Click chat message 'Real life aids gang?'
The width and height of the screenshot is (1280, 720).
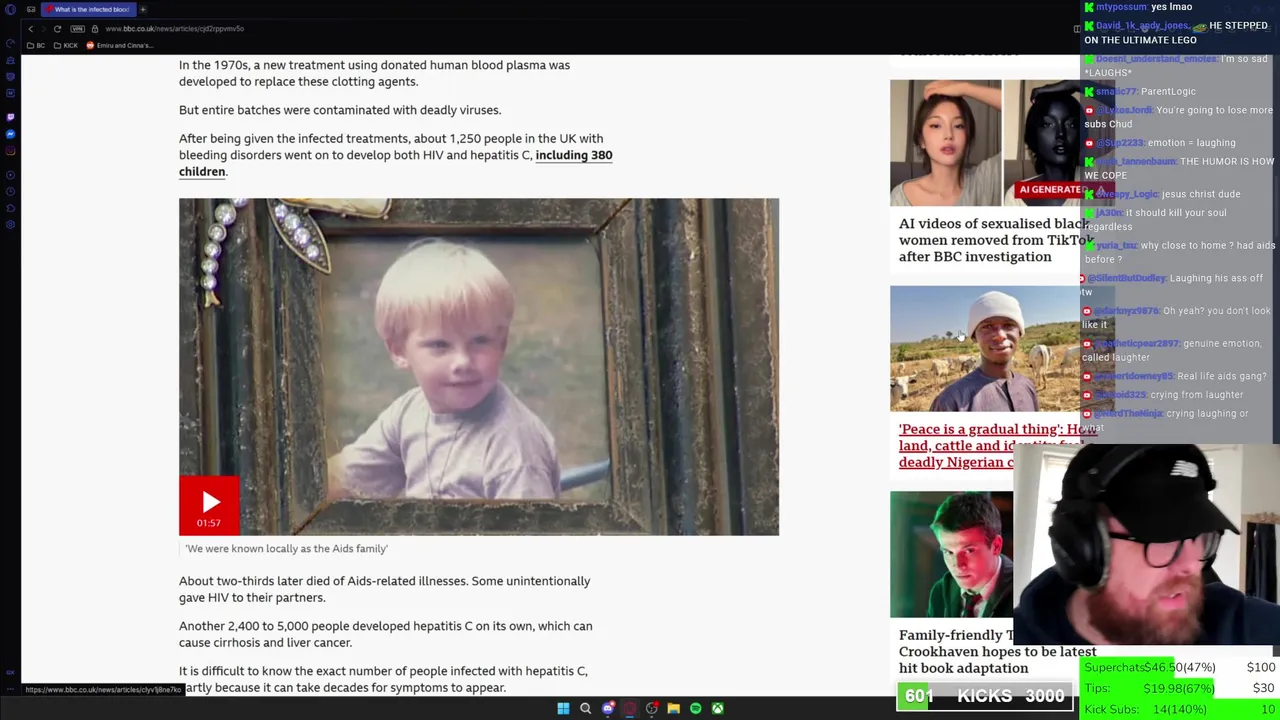pyautogui.click(x=1221, y=376)
